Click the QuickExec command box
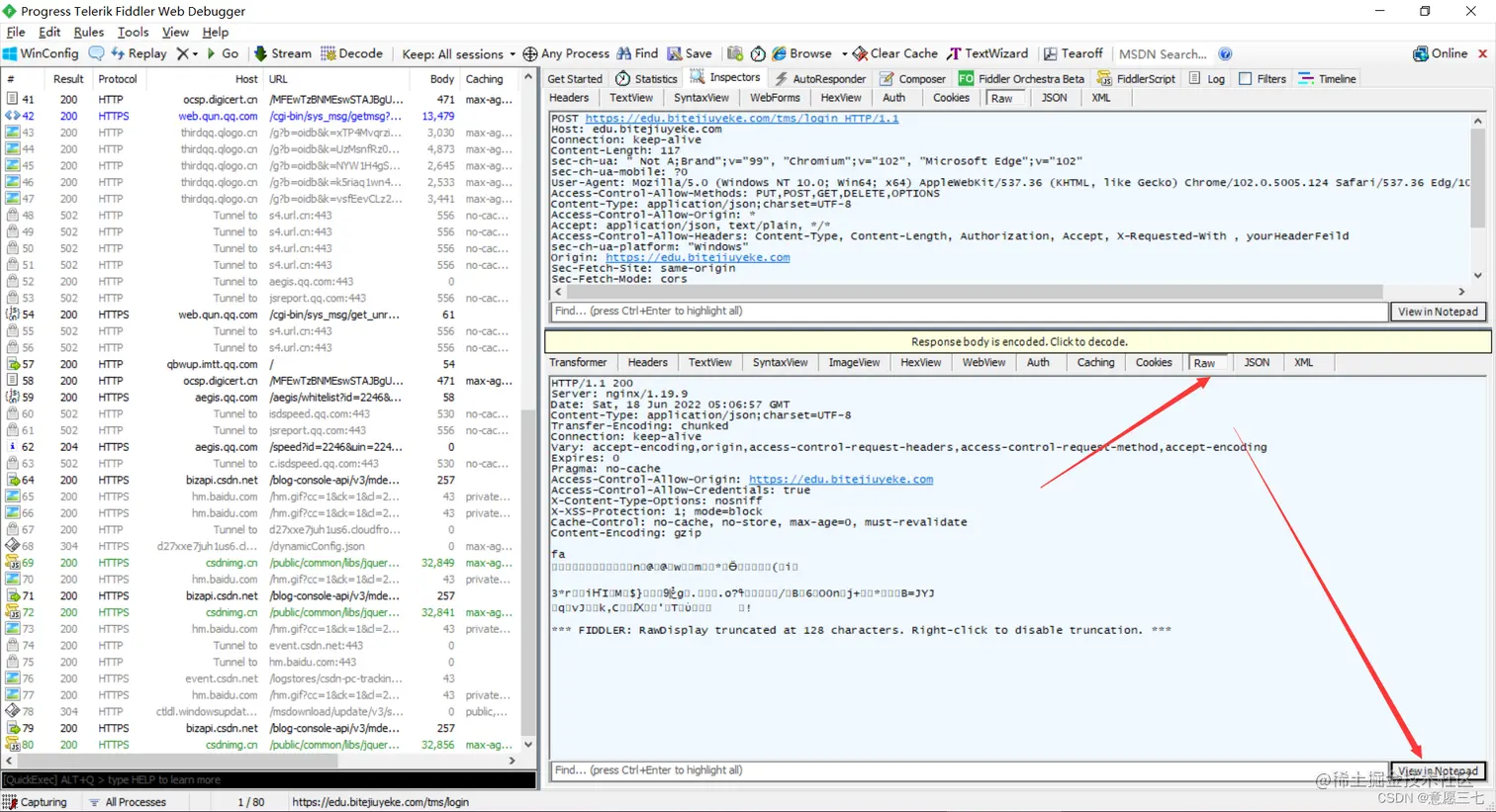This screenshot has width=1496, height=812. point(268,779)
